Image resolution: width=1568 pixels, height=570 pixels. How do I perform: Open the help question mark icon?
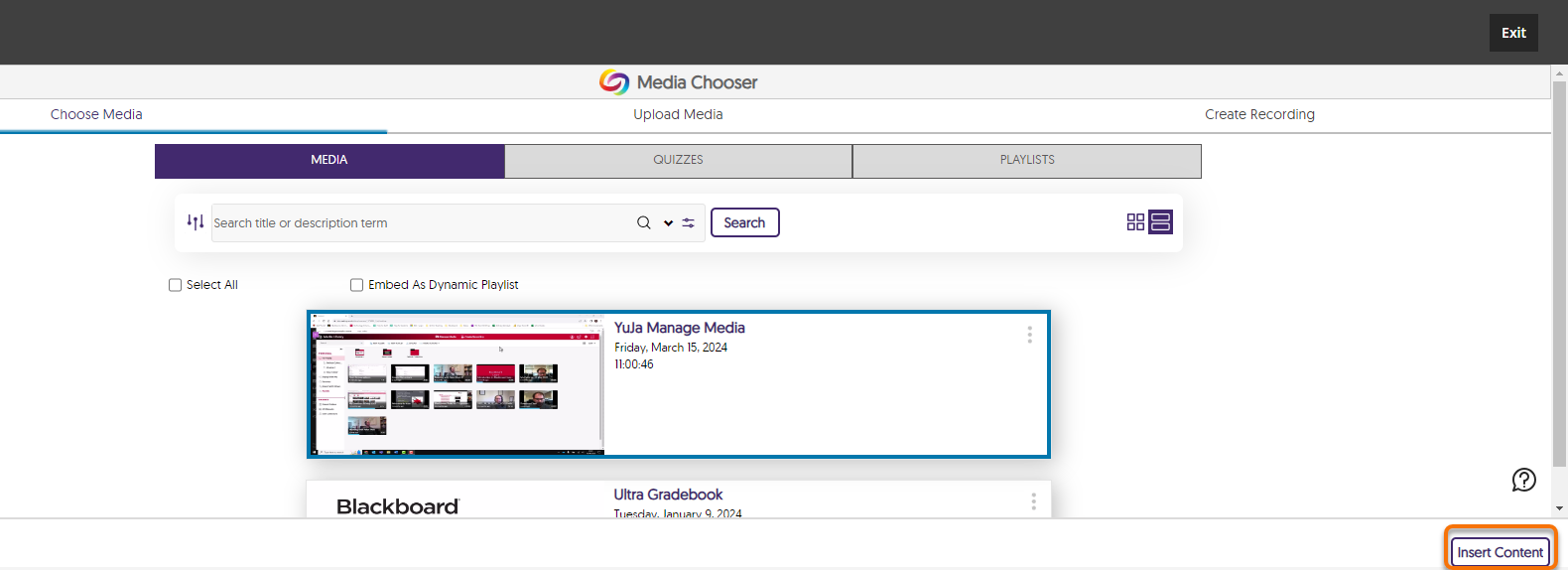[x=1523, y=481]
